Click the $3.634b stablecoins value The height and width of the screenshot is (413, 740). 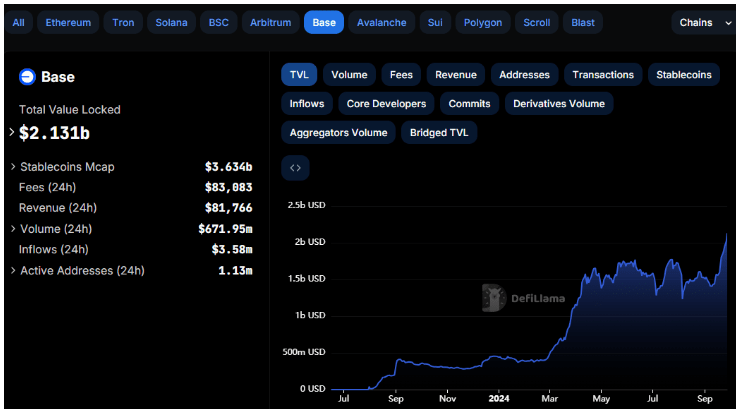coord(228,167)
